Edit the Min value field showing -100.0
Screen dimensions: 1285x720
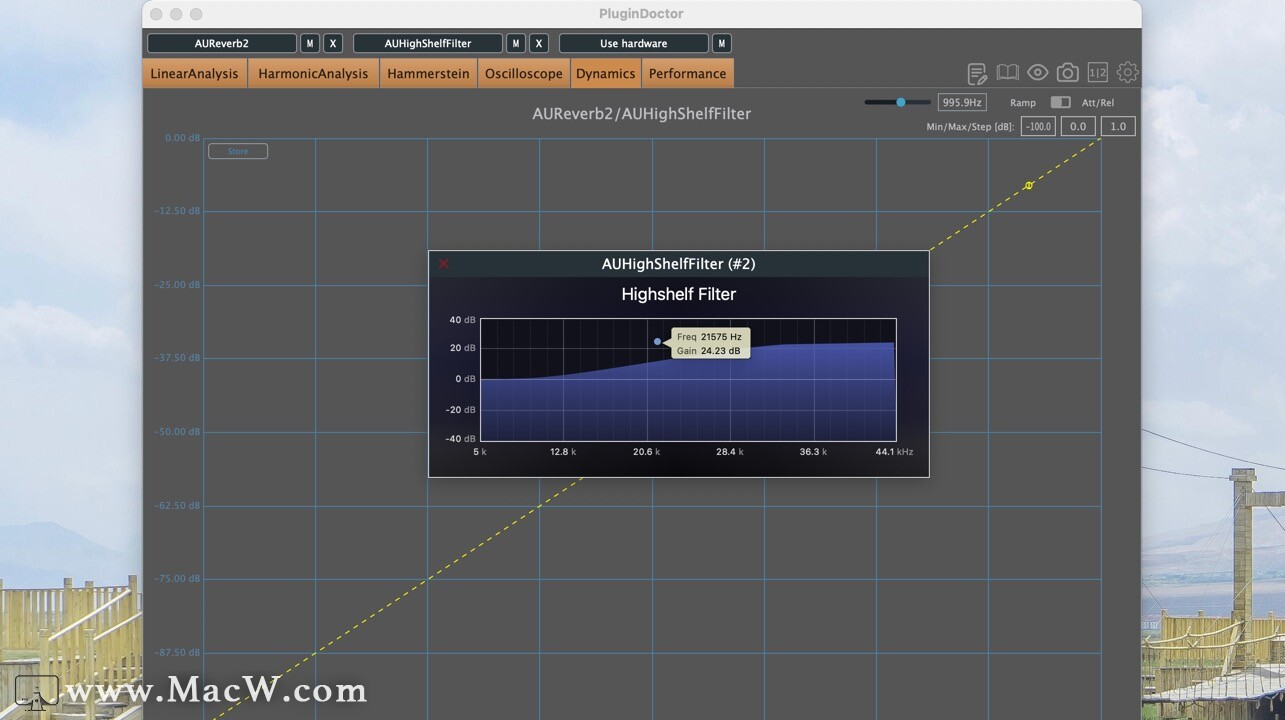[1037, 126]
